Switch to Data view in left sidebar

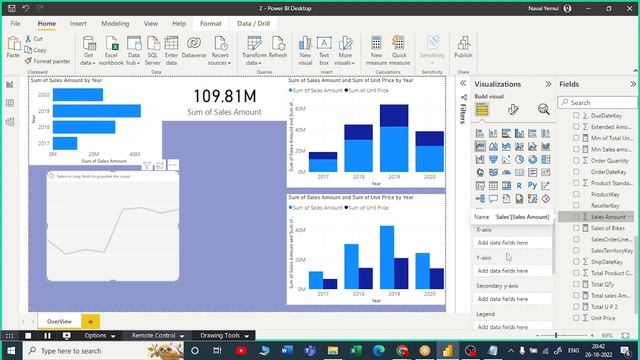(10, 103)
